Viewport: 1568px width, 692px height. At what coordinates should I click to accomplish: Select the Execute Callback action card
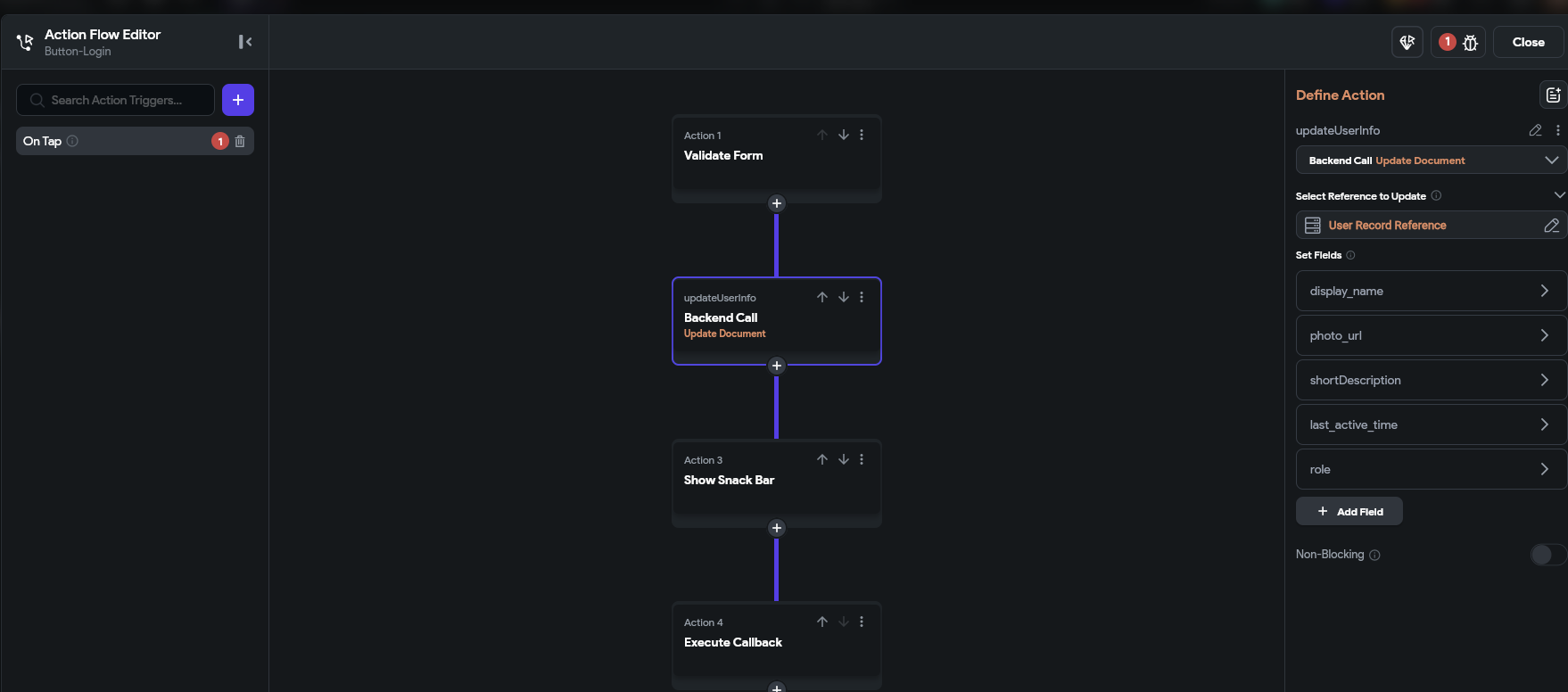[x=777, y=646]
